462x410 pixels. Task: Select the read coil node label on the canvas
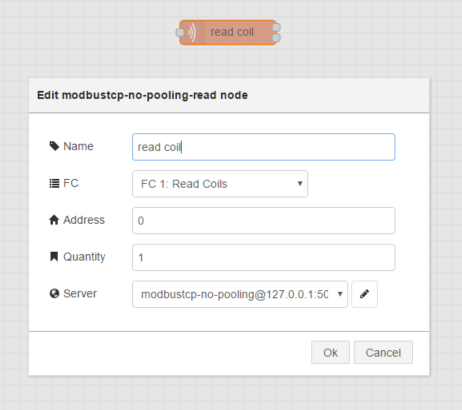coord(232,32)
